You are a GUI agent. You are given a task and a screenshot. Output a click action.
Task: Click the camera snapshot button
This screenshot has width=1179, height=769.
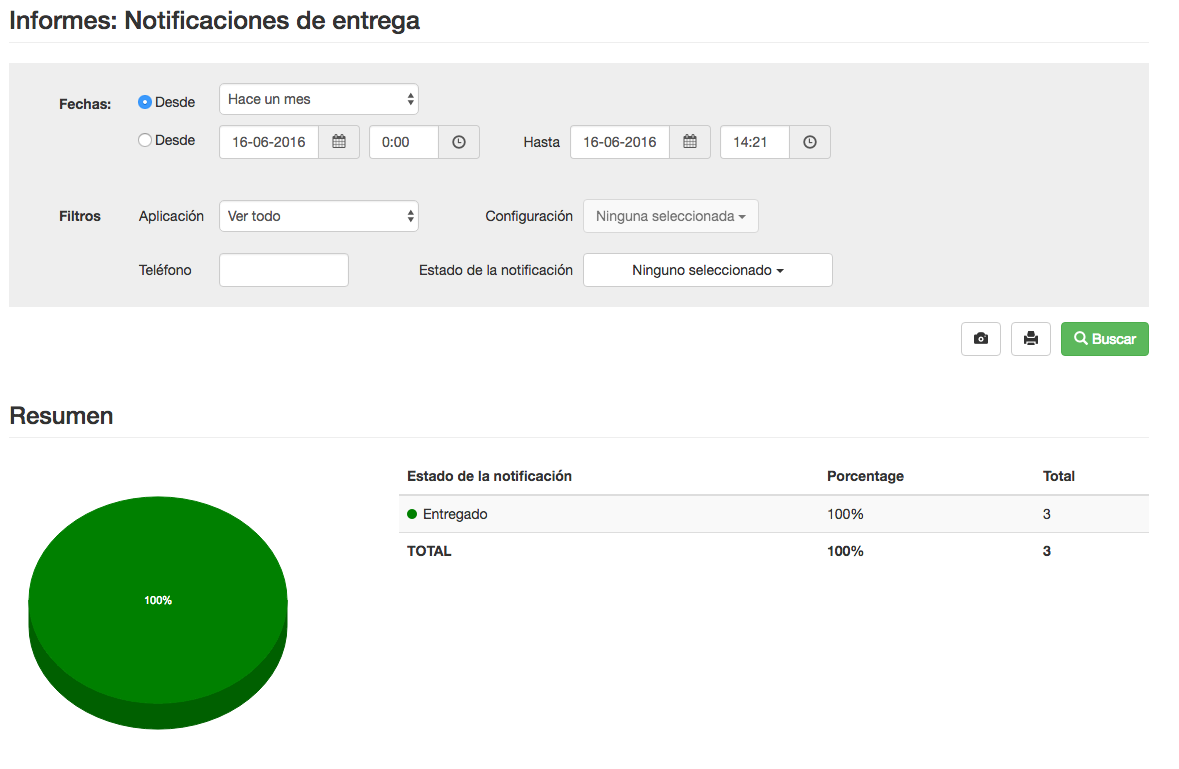[x=980, y=339]
